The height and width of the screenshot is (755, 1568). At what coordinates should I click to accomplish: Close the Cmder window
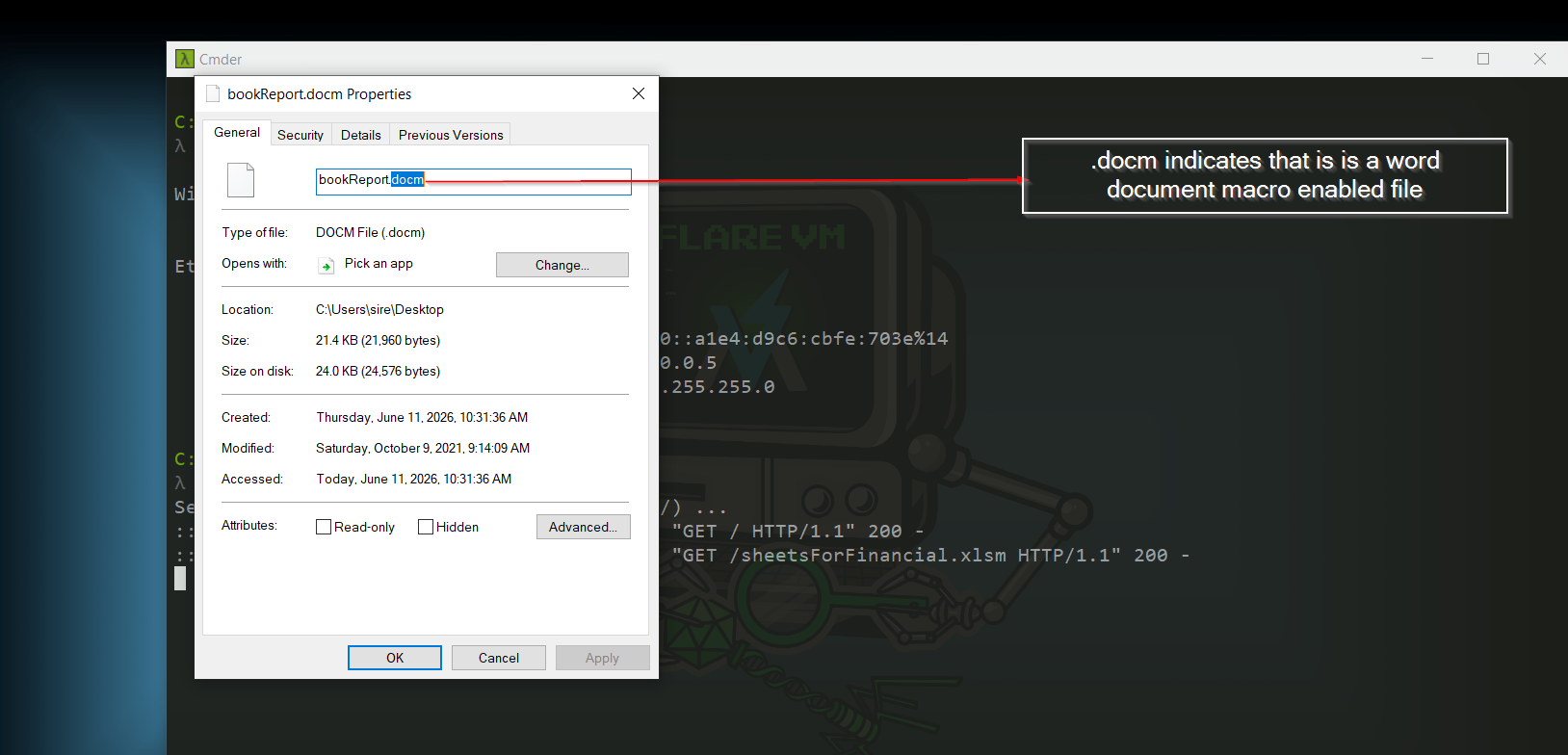click(1540, 59)
